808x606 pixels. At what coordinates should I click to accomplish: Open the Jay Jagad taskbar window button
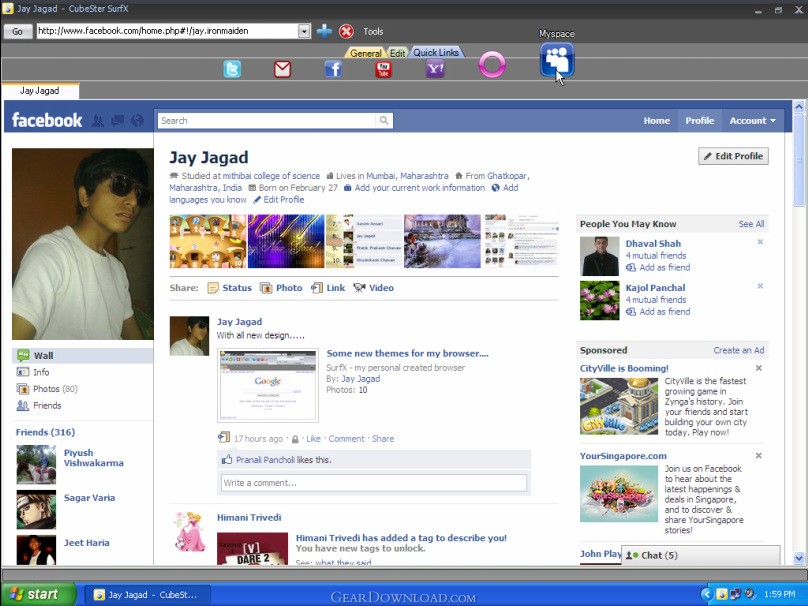tap(146, 595)
